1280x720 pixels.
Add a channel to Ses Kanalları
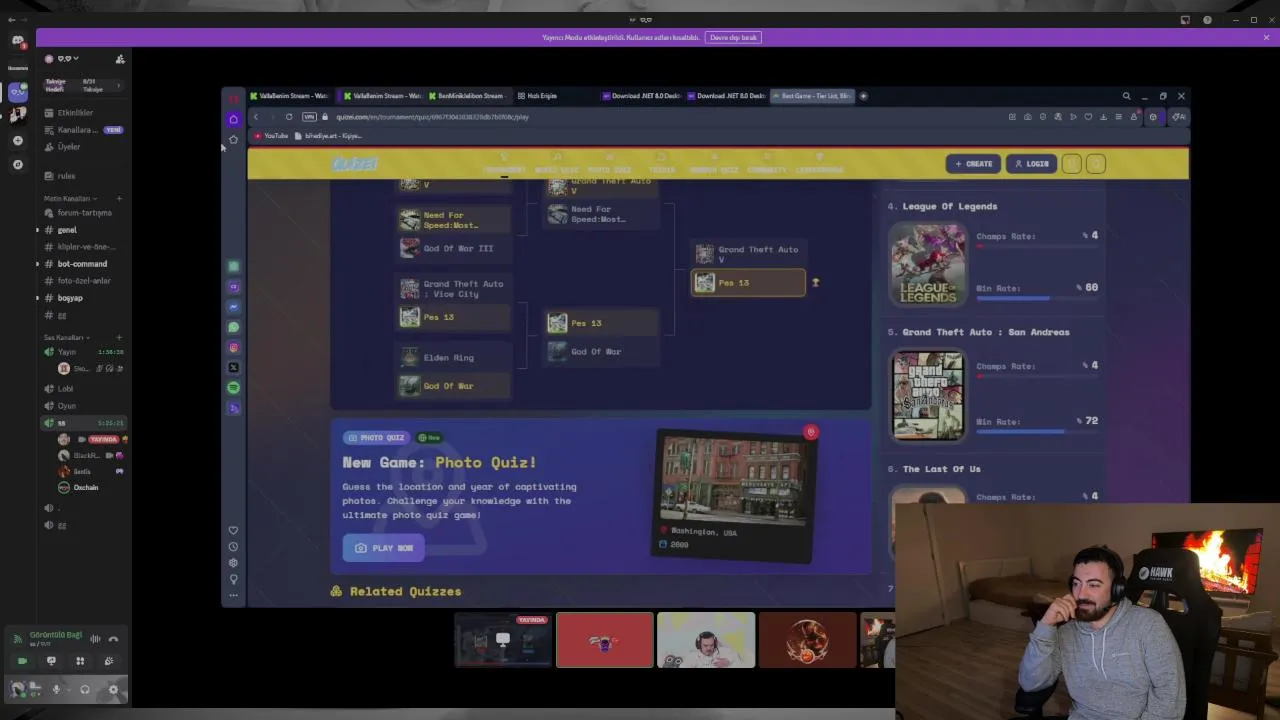pyautogui.click(x=119, y=337)
